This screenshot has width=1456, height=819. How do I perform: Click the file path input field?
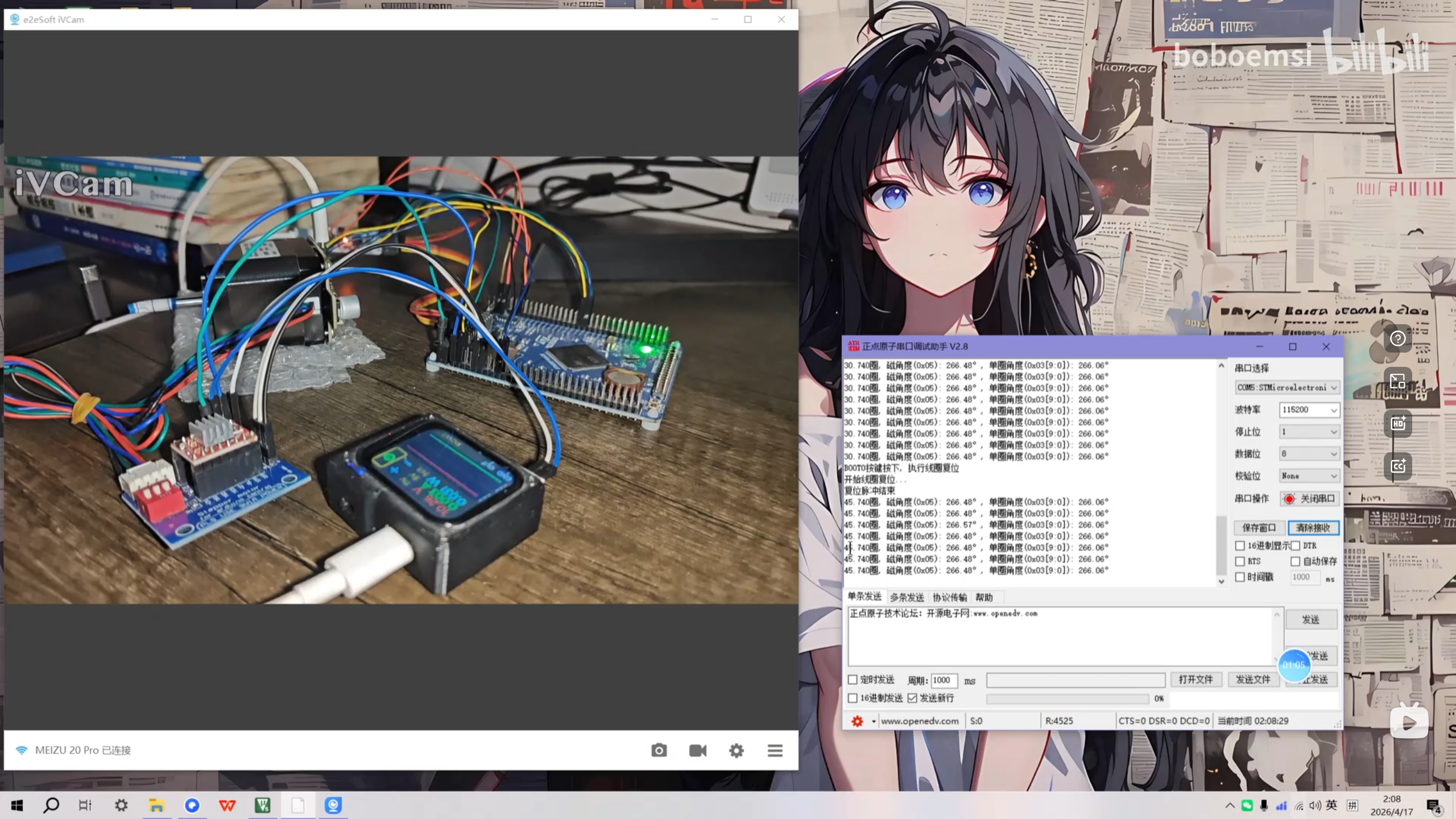pos(1076,680)
